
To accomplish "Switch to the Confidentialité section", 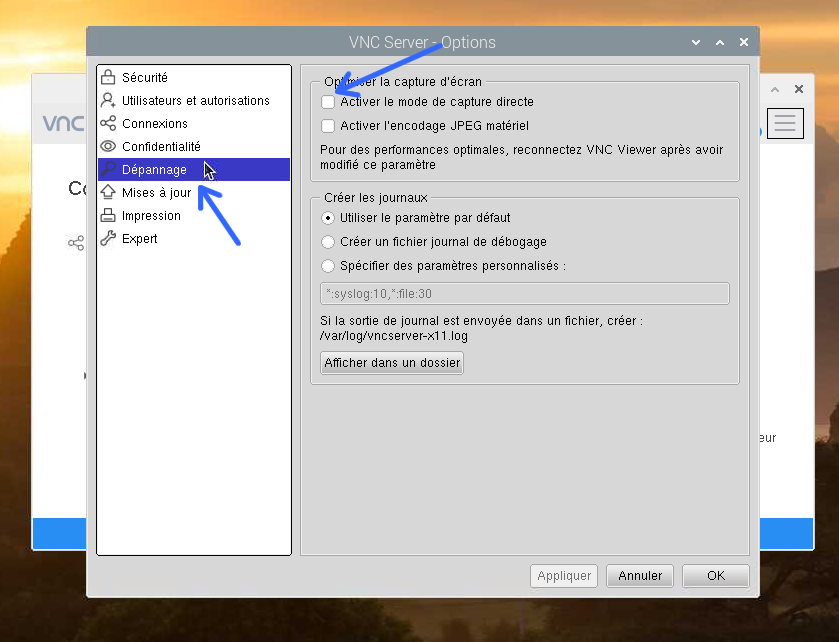I will [194, 146].
